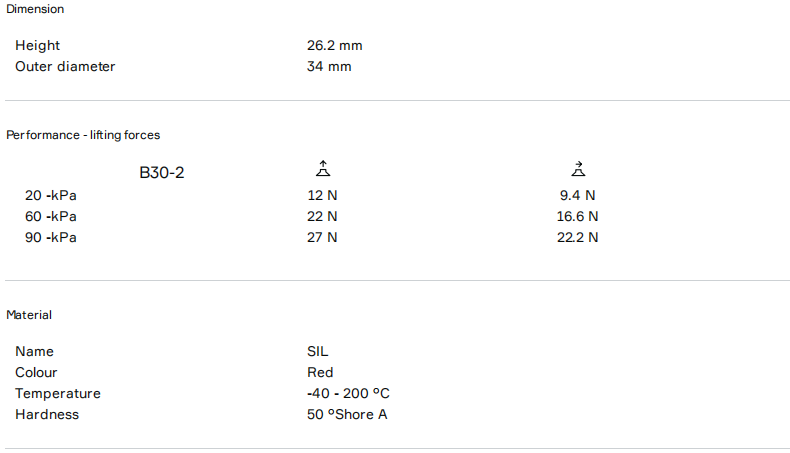This screenshot has height=453, width=790.
Task: Select the 34 mm diameter value
Action: pyautogui.click(x=329, y=67)
